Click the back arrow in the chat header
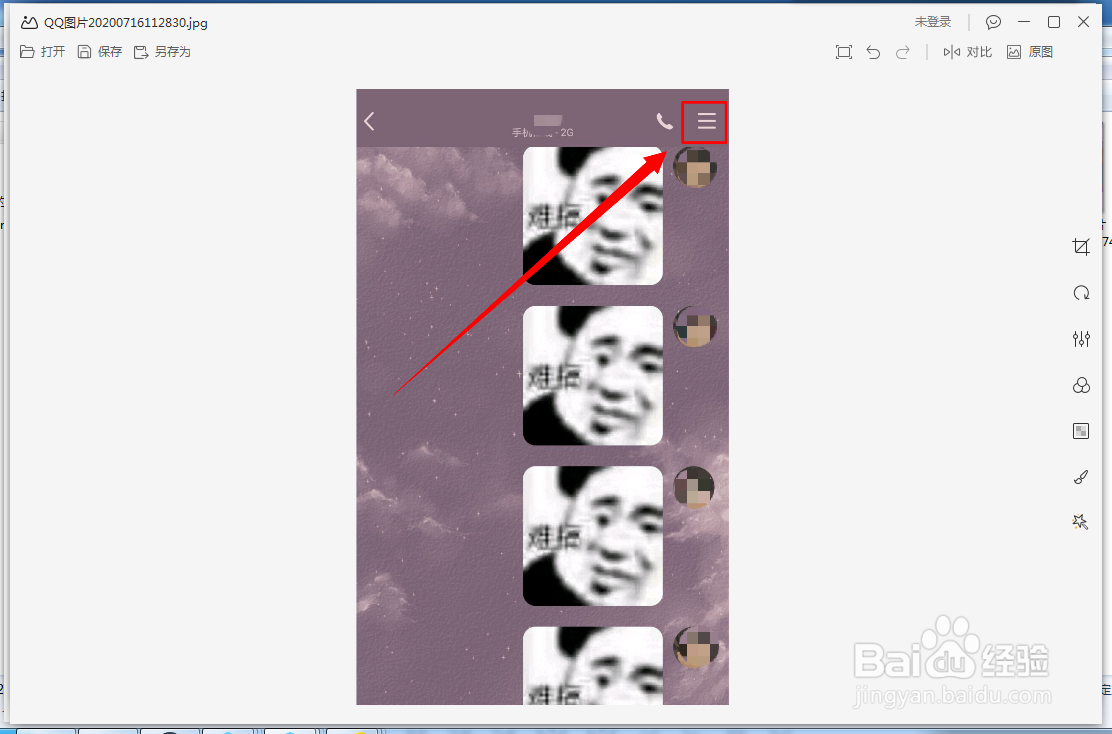The image size is (1112, 734). tap(369, 121)
